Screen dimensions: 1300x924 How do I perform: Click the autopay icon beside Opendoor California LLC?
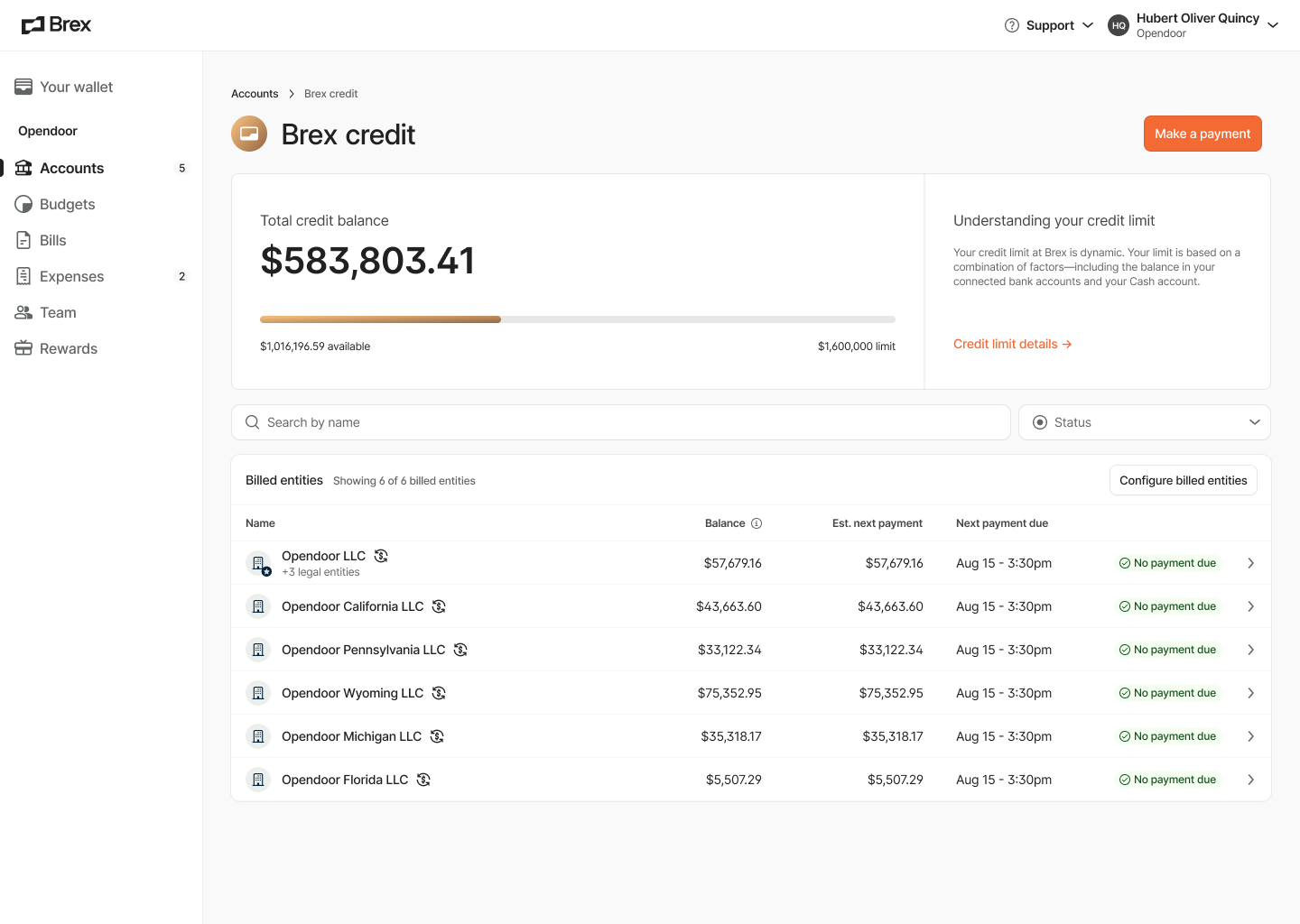coord(439,606)
